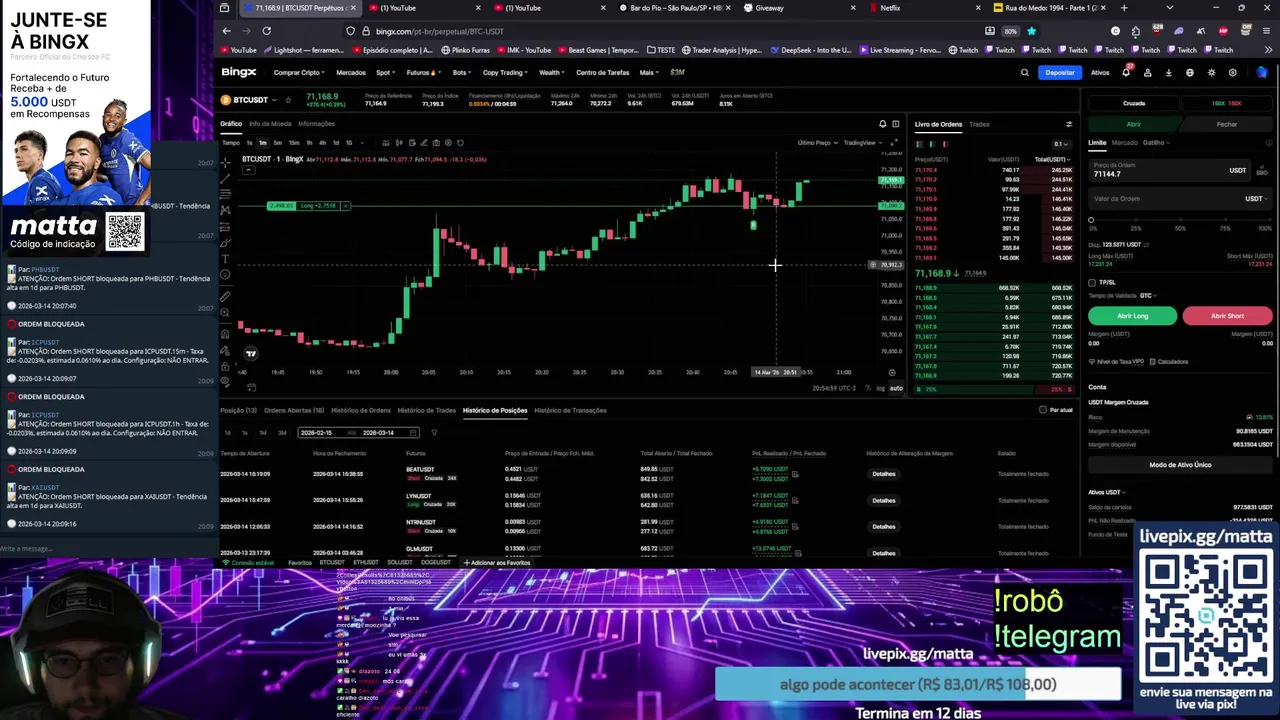Select the 1m timeframe

coord(262,142)
